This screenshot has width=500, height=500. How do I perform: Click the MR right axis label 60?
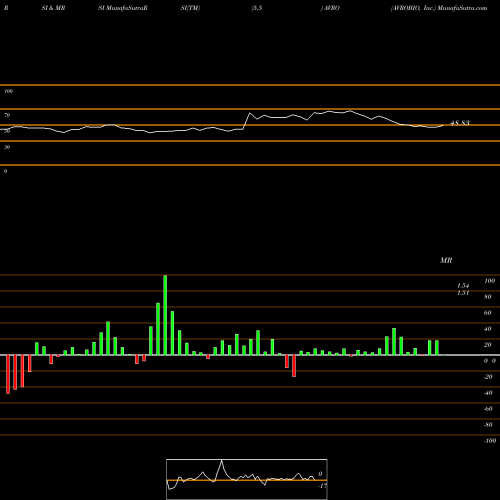[488, 313]
